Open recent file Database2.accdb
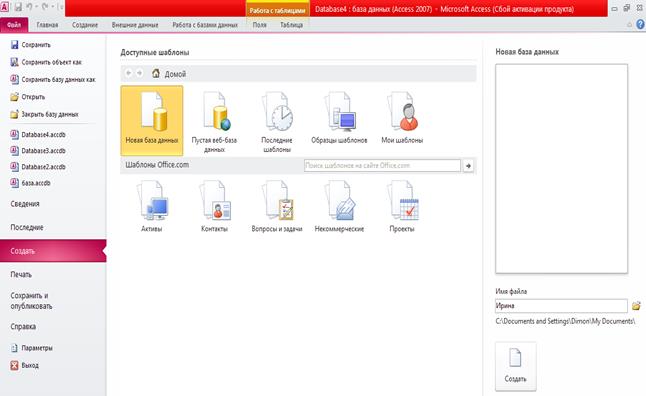Screen dimensions: 646x396 38,167
